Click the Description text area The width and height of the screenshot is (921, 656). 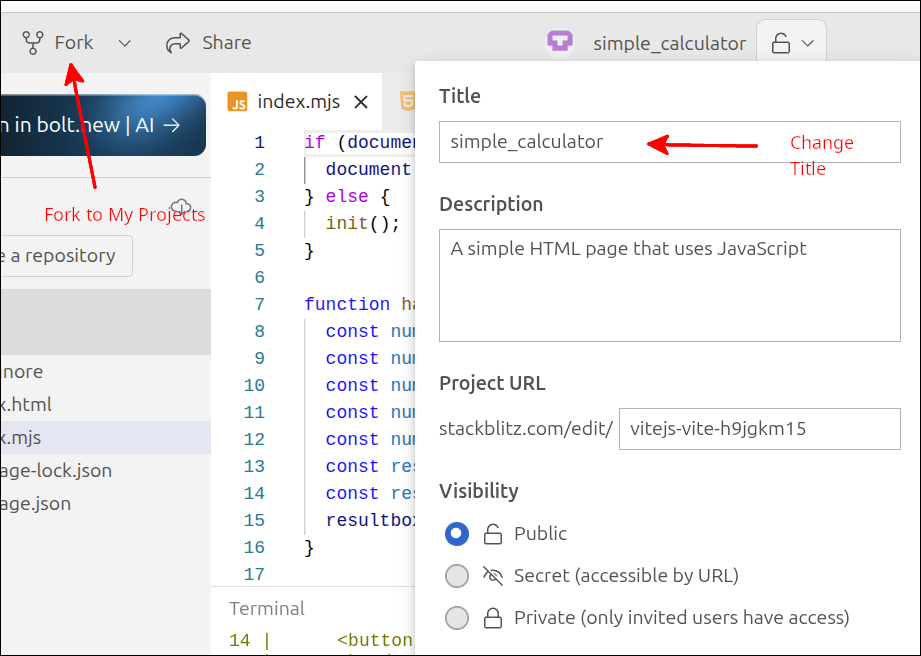669,285
